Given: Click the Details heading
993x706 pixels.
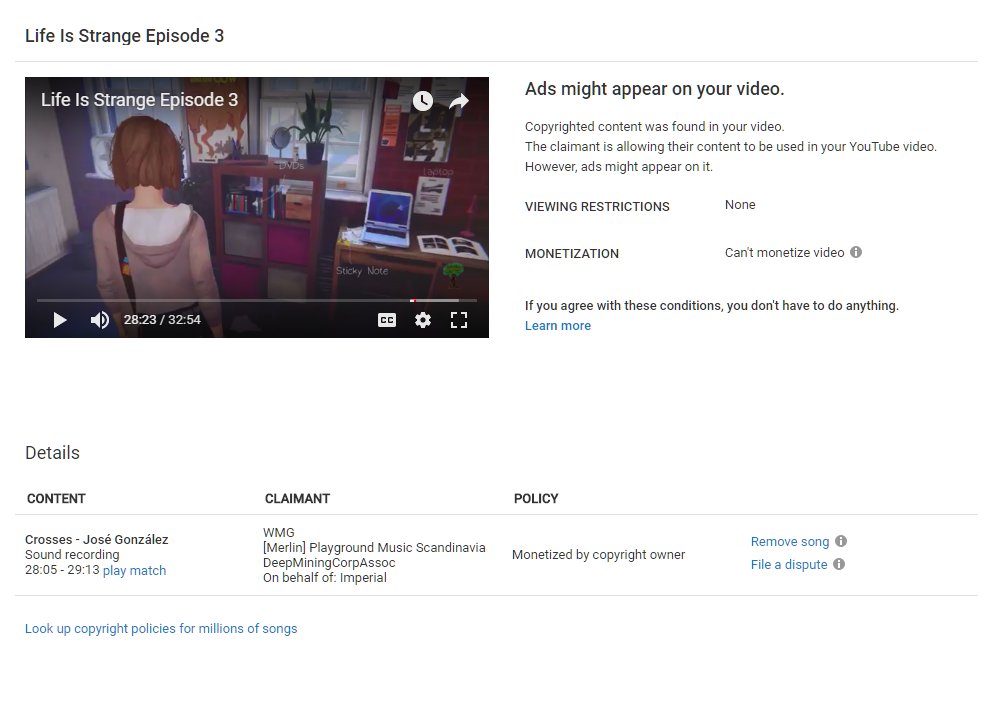Looking at the screenshot, I should click(x=52, y=453).
